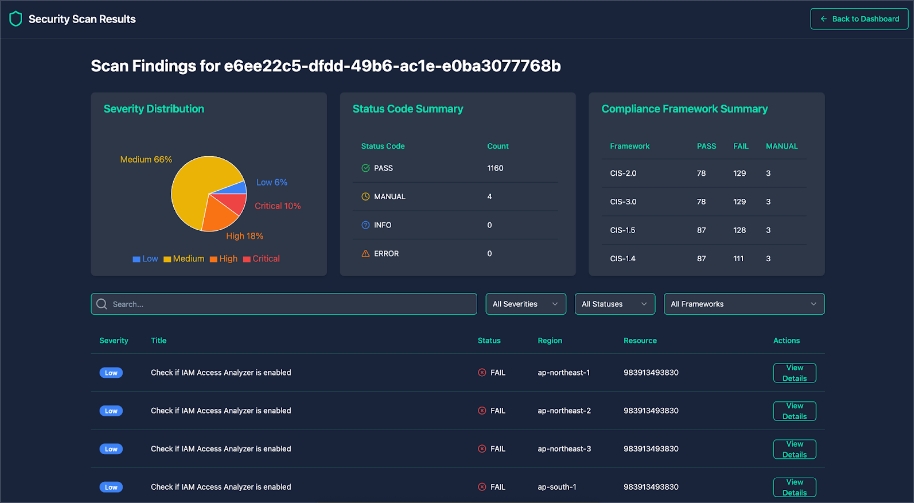Toggle Medium series in pie legend
Screen dimensions: 914x503
pyautogui.click(x=182, y=259)
